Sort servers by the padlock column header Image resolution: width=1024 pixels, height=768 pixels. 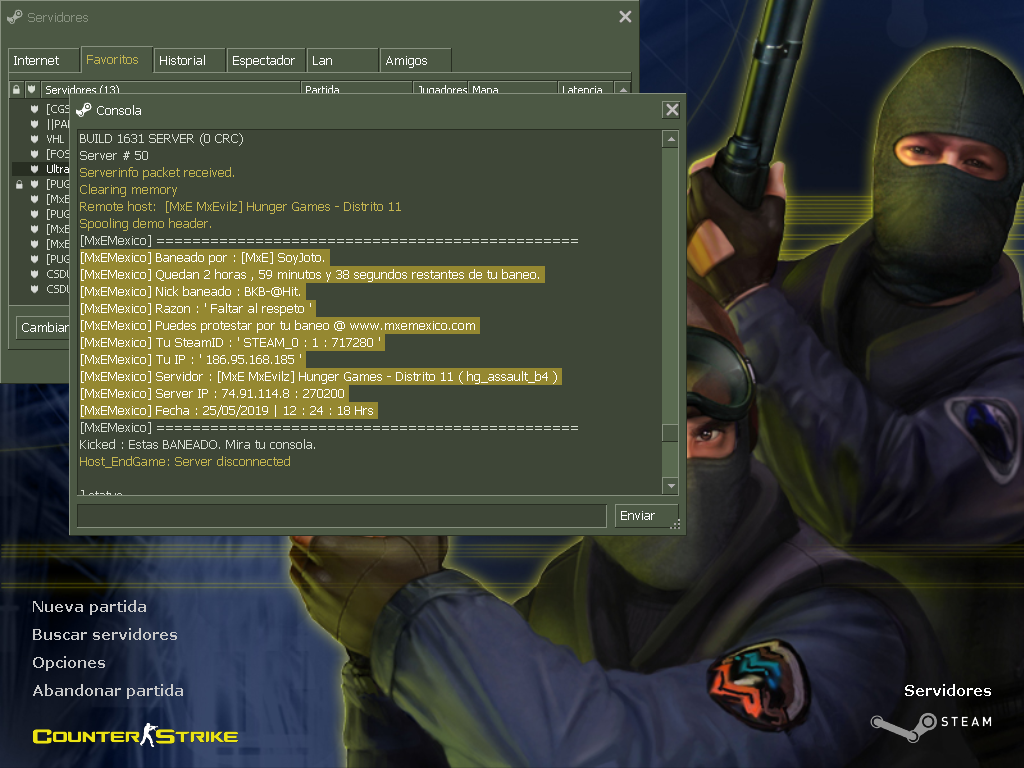16,89
